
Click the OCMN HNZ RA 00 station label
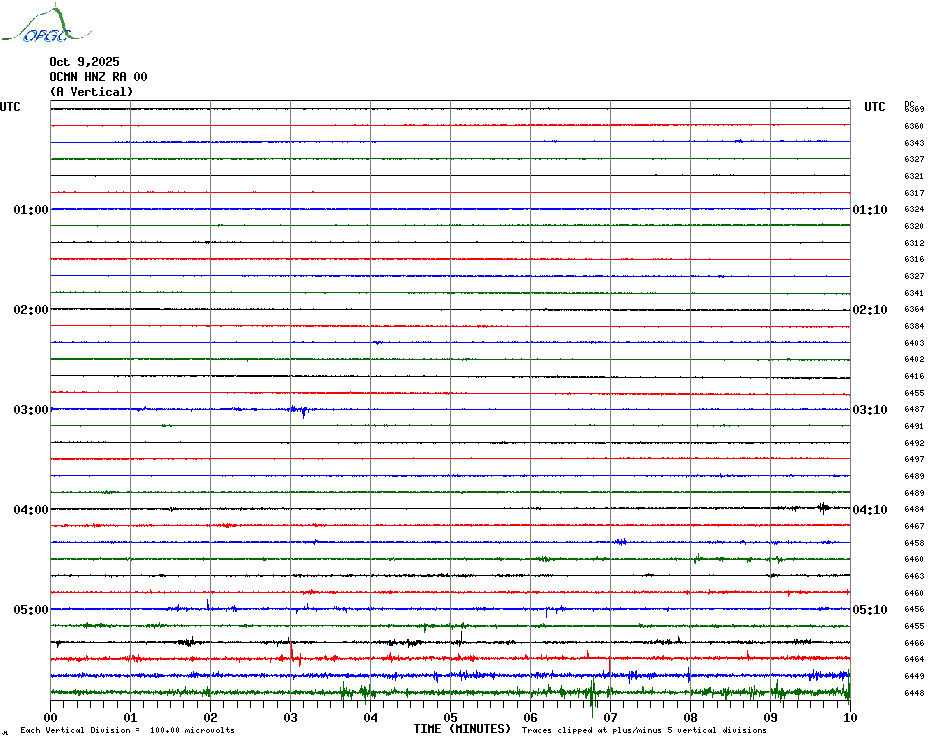click(x=98, y=77)
